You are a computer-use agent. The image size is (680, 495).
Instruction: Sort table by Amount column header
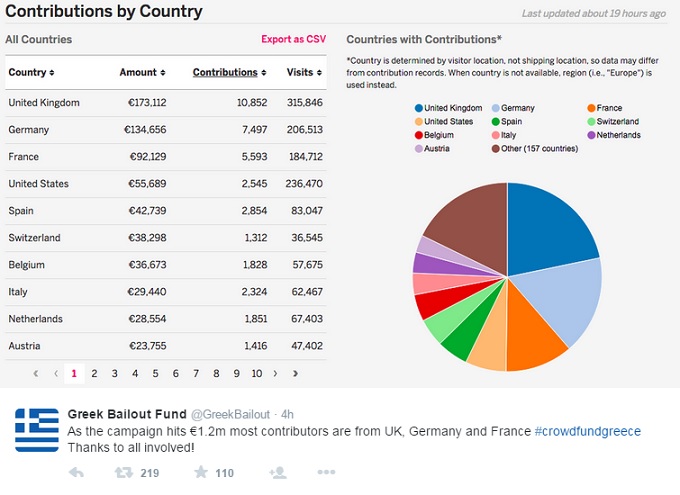[x=142, y=72]
